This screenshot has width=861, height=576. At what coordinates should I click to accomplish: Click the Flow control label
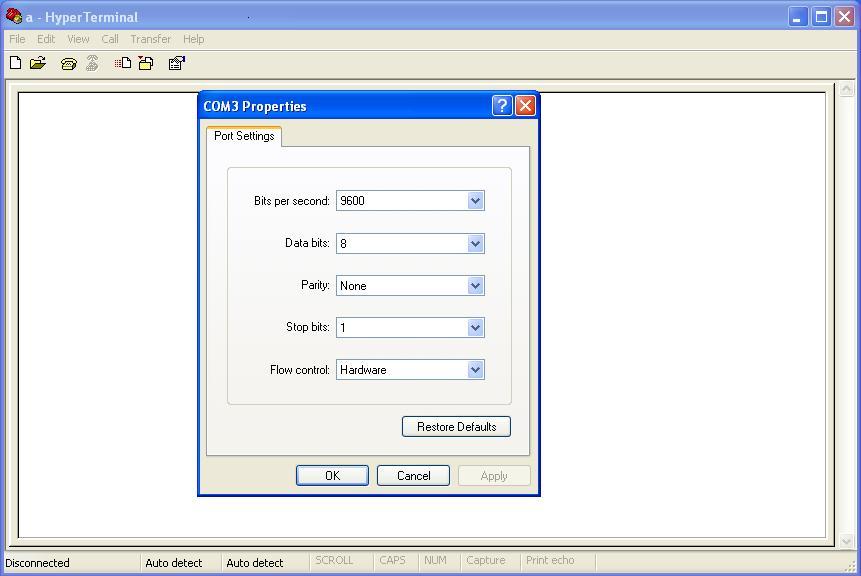click(299, 370)
